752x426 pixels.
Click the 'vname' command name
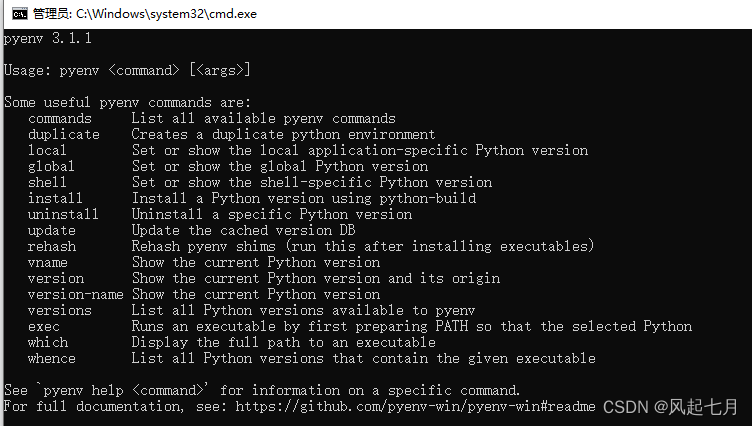47,263
